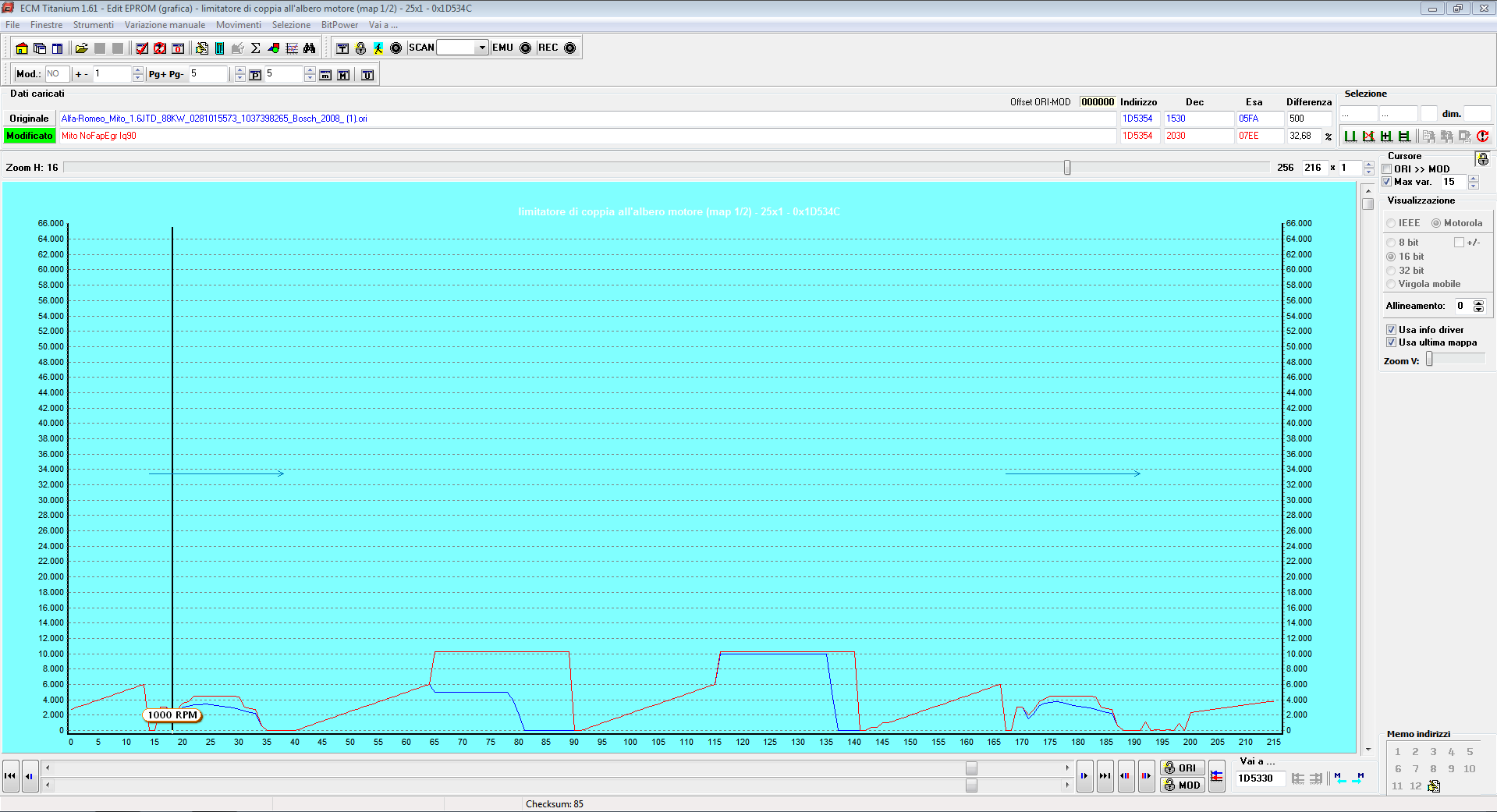
Task: Open file with the folder icon
Action: pos(81,48)
